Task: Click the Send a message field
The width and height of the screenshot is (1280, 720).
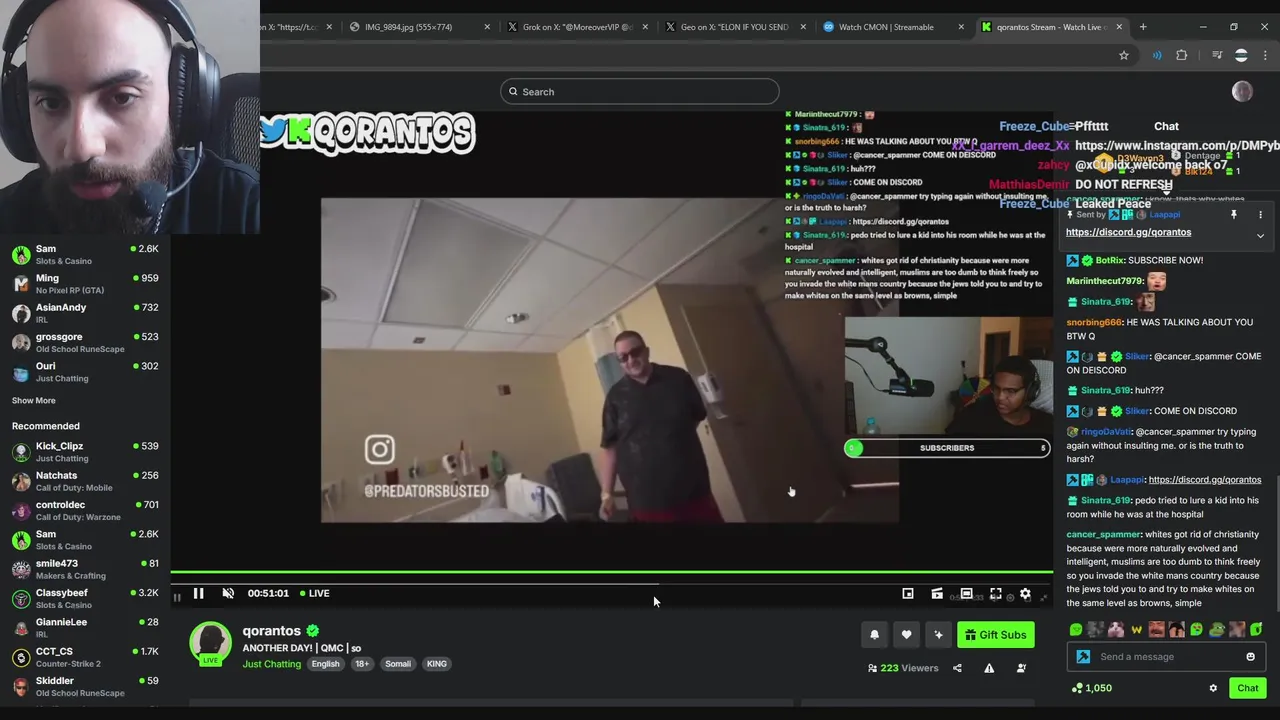Action: pos(1166,657)
